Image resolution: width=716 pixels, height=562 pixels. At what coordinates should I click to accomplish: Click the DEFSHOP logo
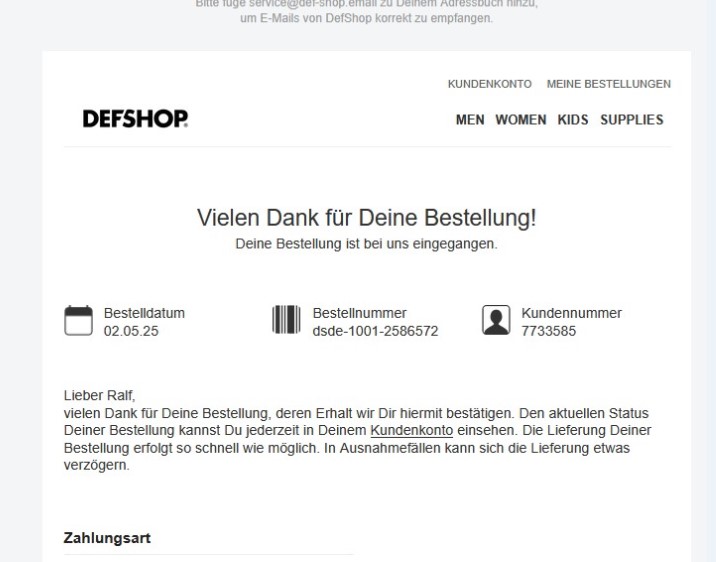tap(135, 119)
